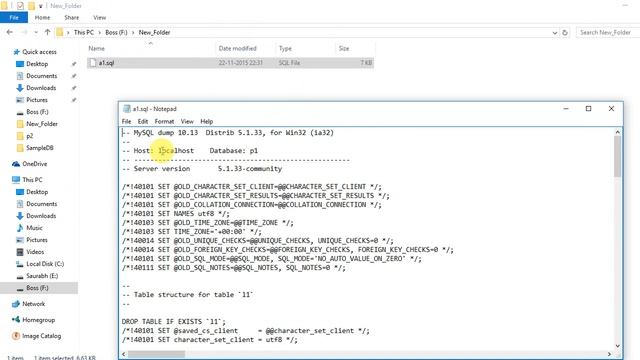Open Pictures under Quick access
Viewport: 640px width, 360px height.
pos(37,100)
